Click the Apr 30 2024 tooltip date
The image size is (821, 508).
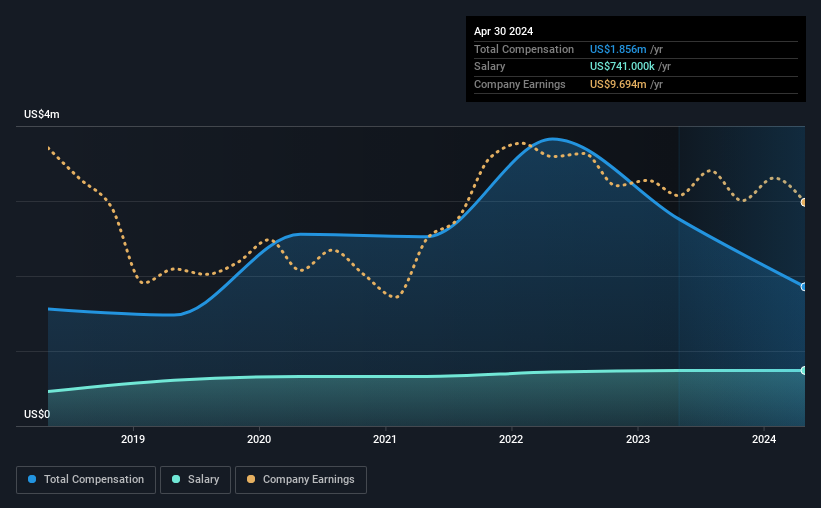503,31
